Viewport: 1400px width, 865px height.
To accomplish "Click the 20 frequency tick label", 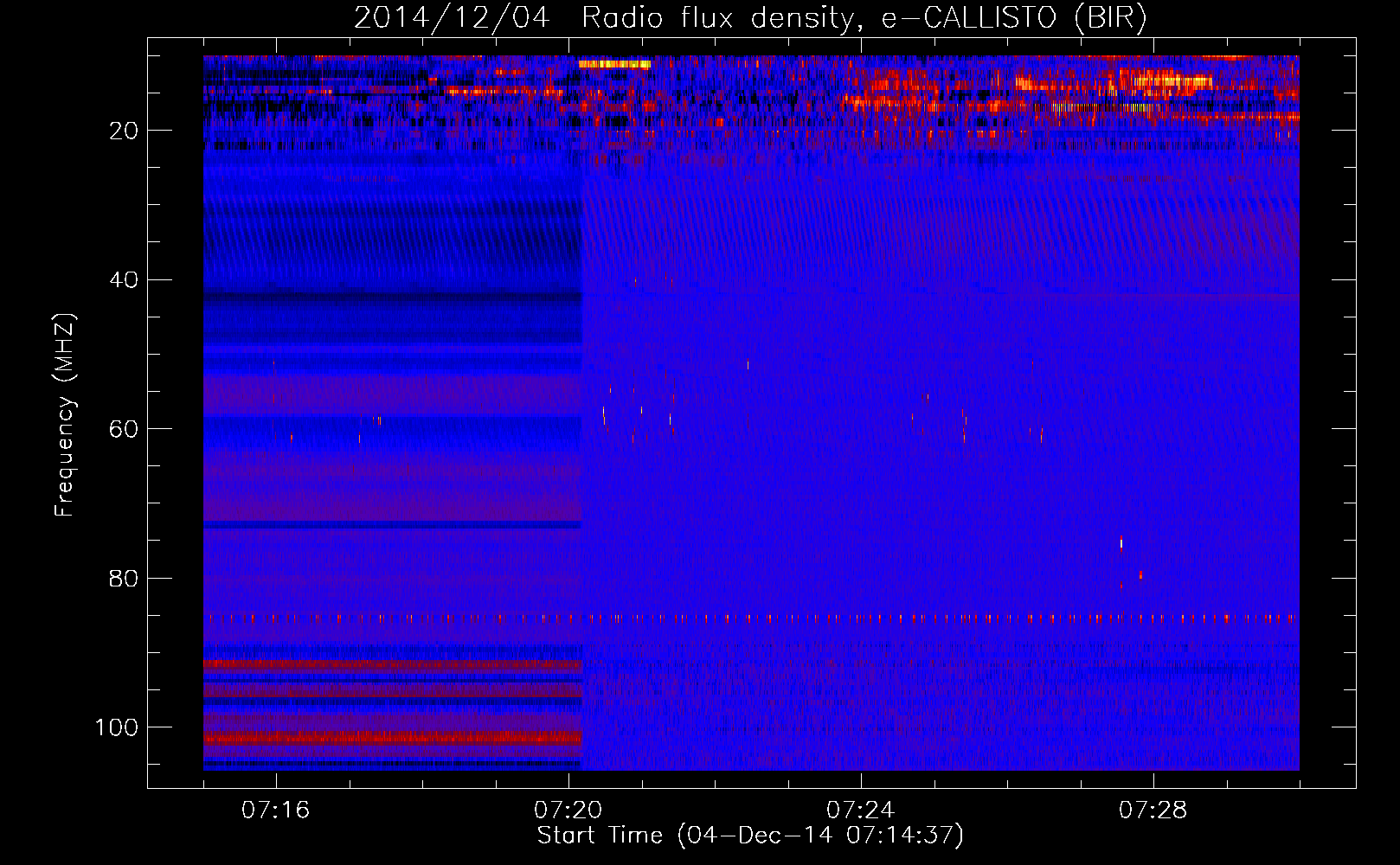I will click(125, 131).
